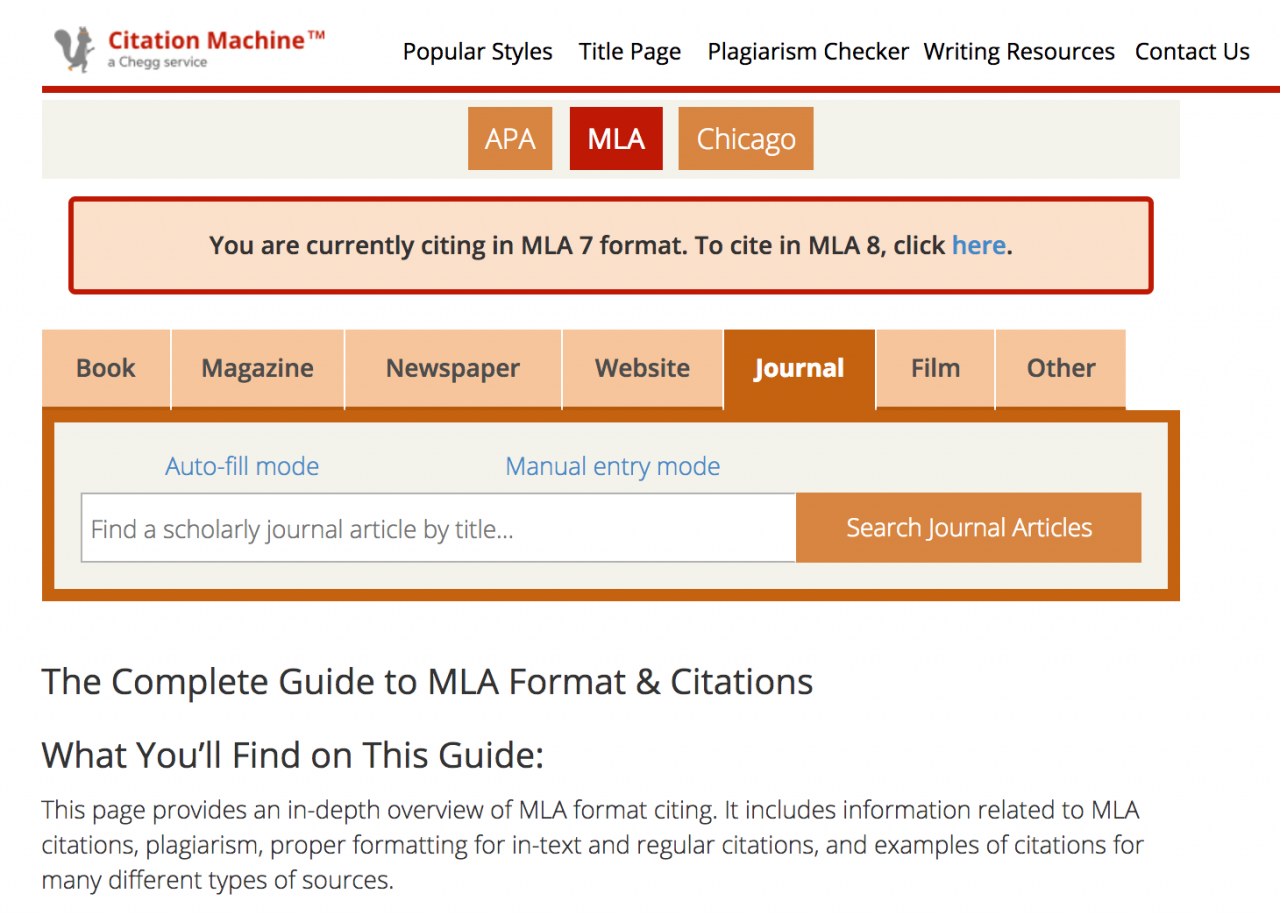Switch to the Website source tab
The height and width of the screenshot is (915, 1280).
(x=643, y=369)
